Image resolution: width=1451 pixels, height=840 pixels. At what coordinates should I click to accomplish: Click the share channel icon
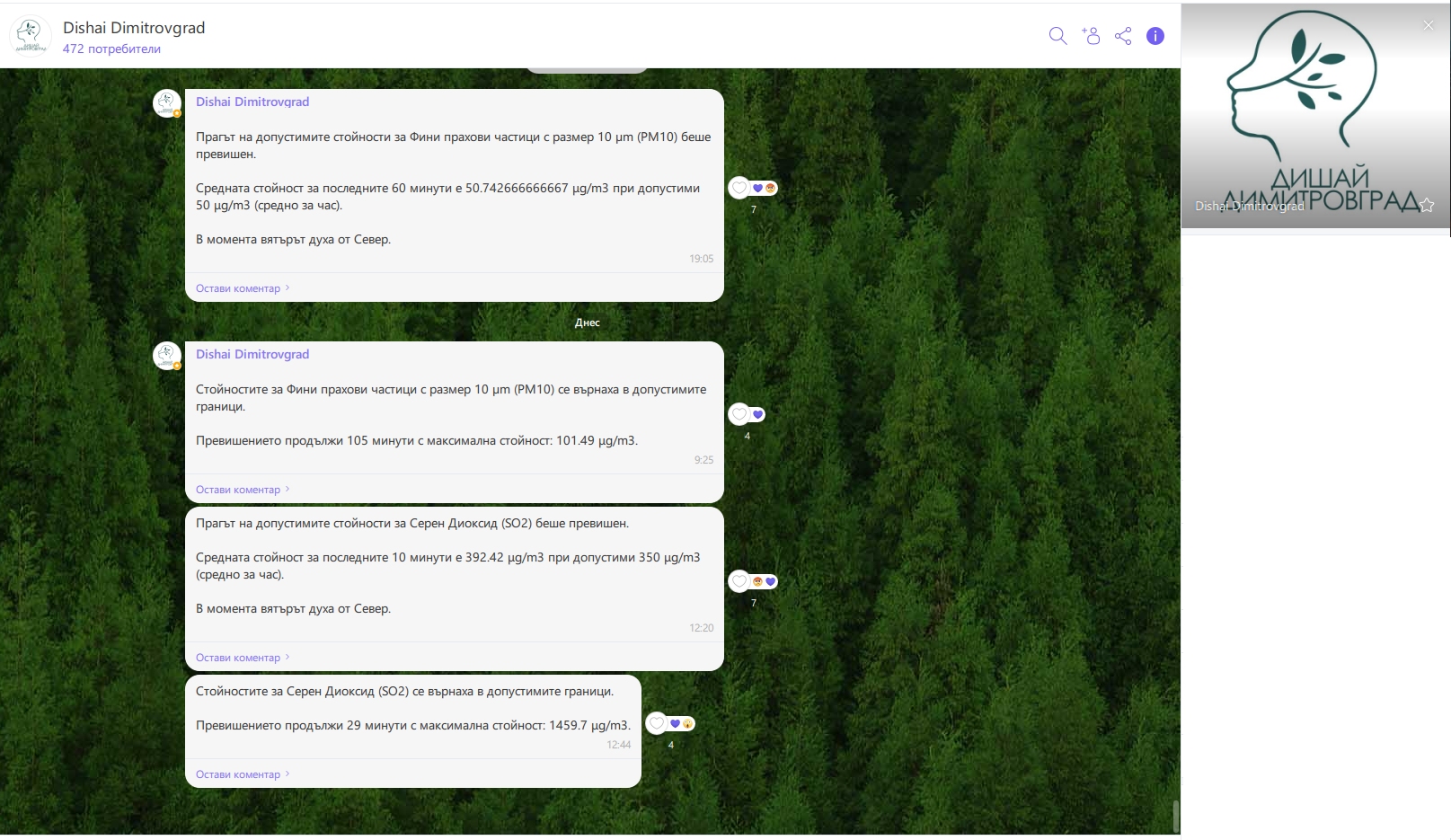pyautogui.click(x=1123, y=36)
